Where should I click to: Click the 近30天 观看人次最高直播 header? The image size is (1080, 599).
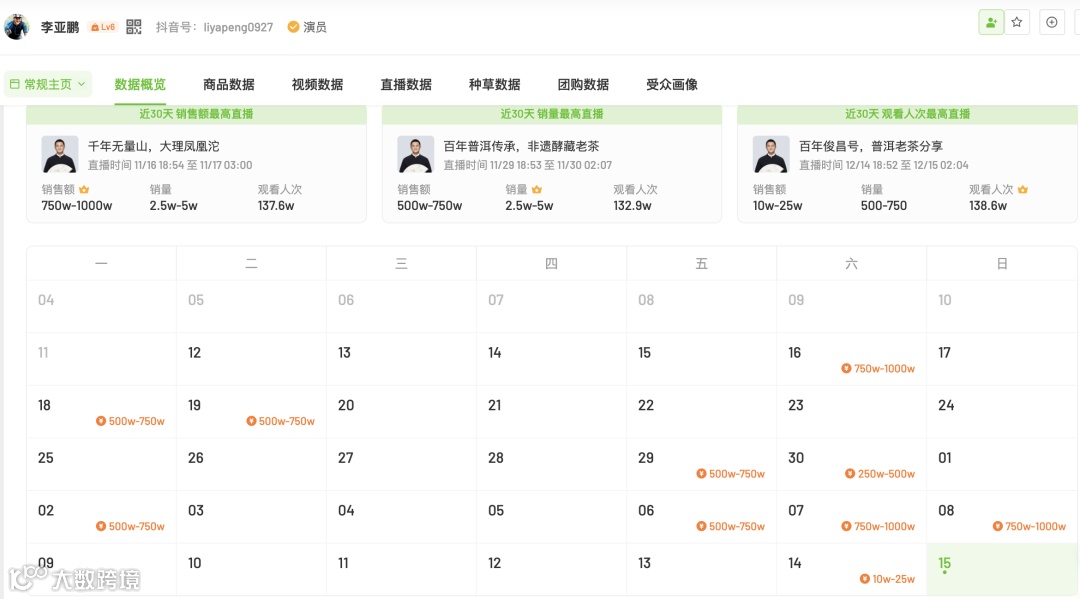click(907, 114)
